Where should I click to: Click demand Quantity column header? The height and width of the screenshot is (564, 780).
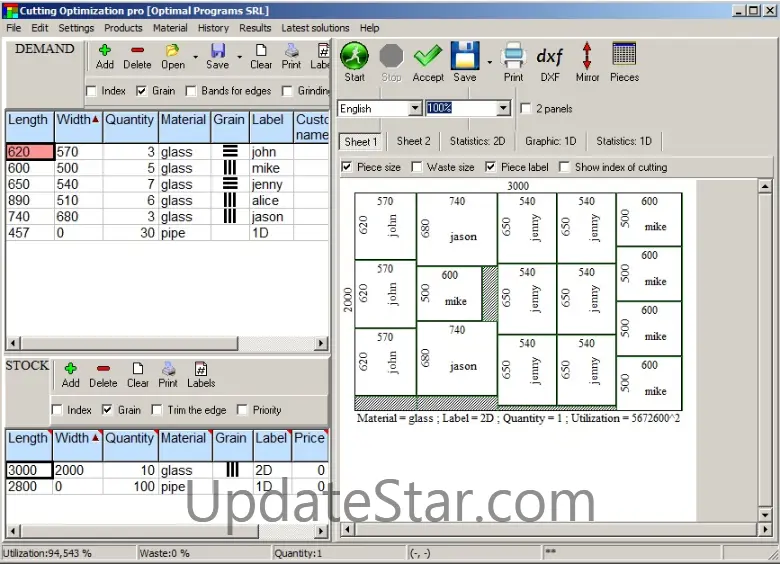coord(130,127)
